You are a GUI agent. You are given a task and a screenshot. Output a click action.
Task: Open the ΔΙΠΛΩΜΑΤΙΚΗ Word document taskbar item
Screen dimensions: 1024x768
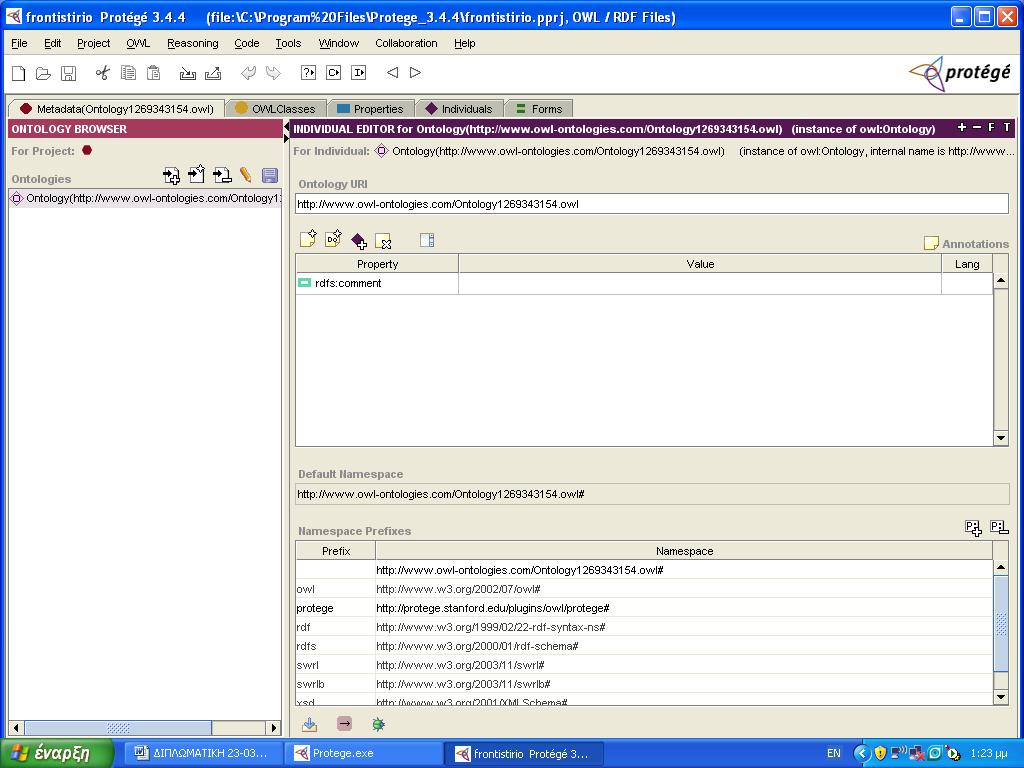[x=202, y=754]
